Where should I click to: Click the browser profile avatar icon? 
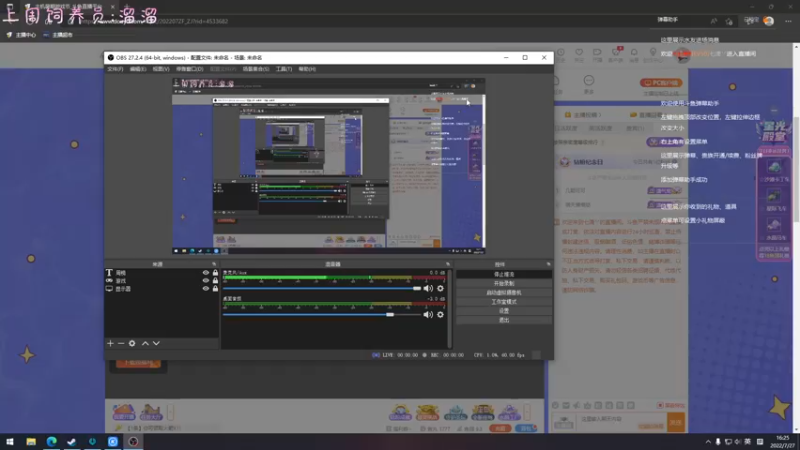tap(769, 21)
